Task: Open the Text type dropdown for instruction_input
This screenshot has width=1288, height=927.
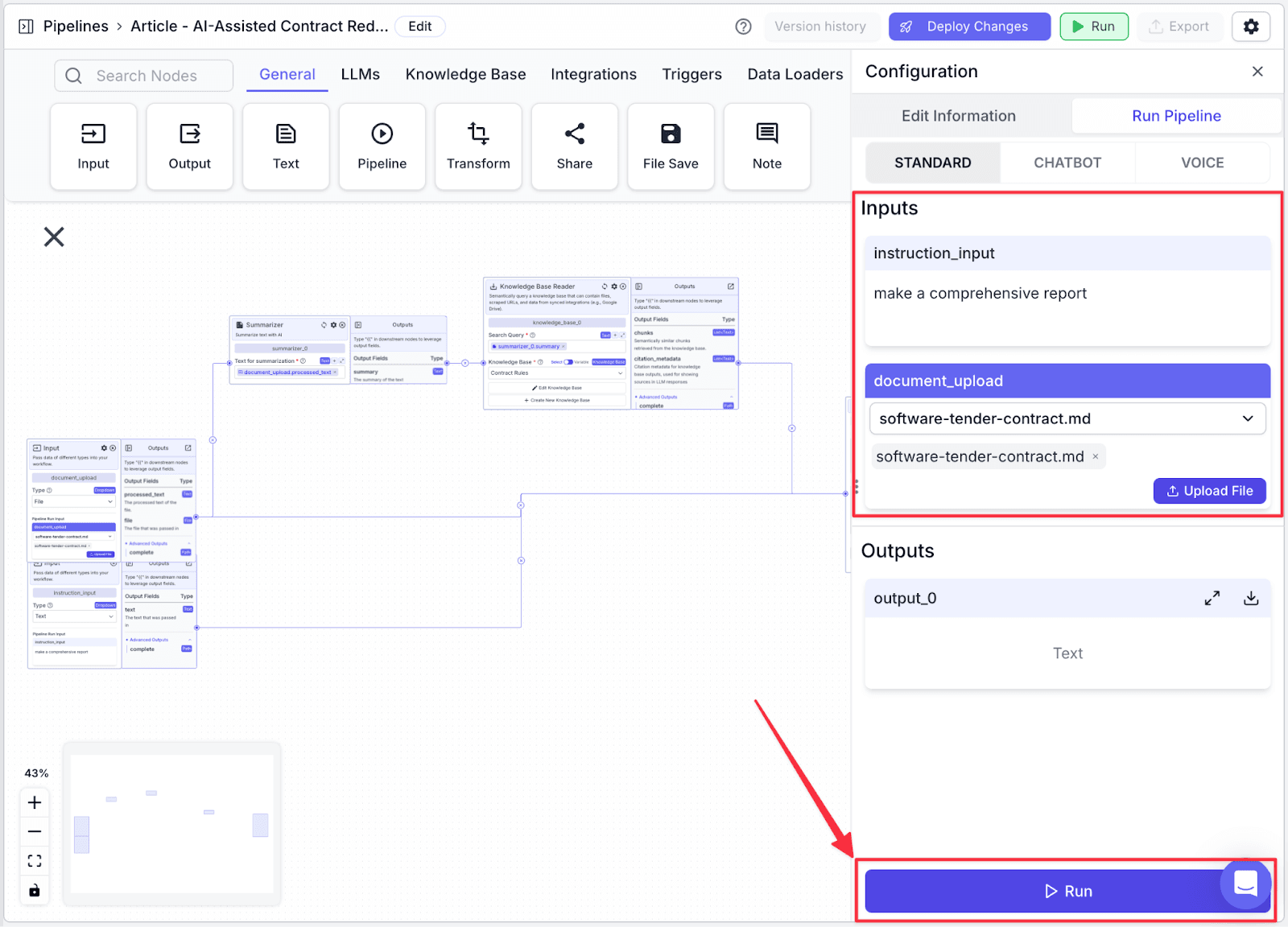Action: 74,616
